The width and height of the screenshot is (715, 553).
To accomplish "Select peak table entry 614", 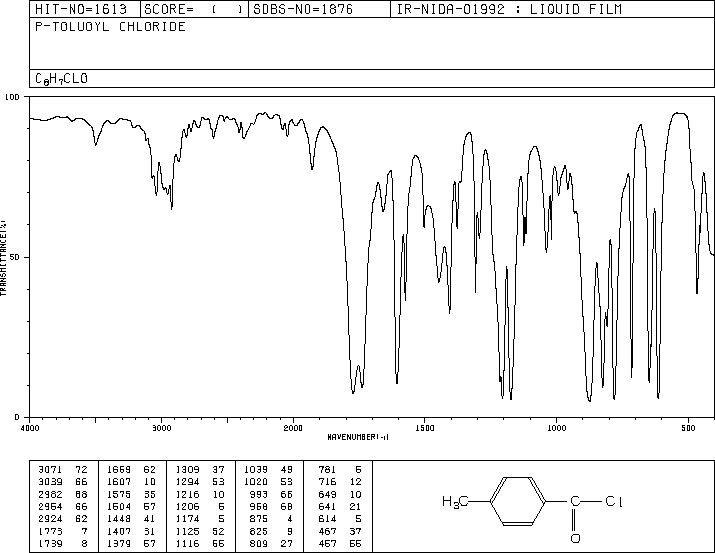I will [327, 519].
